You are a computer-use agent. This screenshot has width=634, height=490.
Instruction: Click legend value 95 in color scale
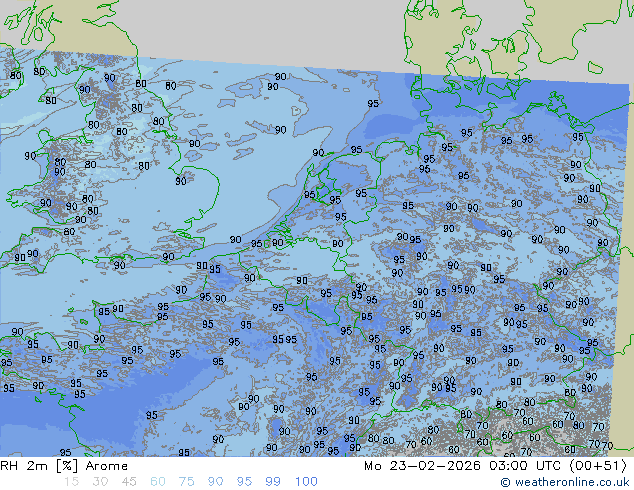(244, 482)
